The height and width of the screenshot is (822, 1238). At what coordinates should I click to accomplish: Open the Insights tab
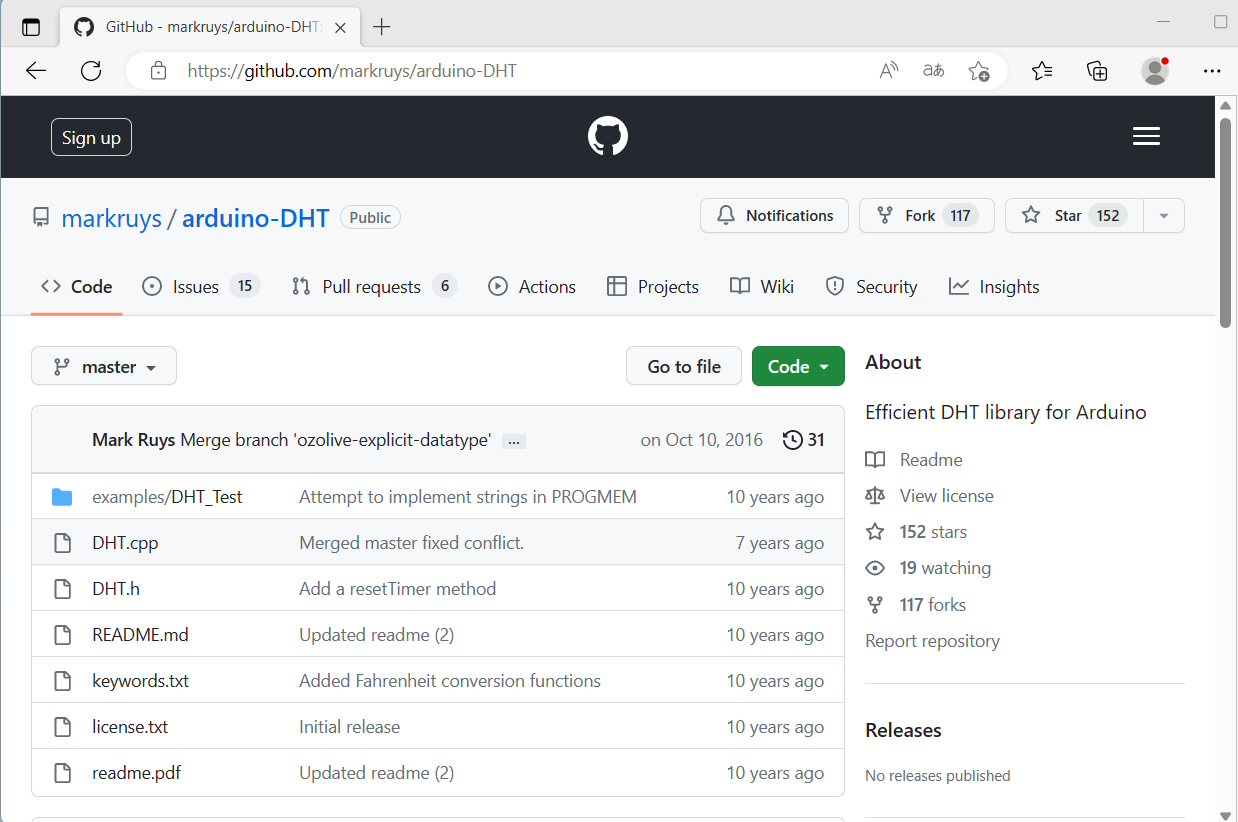click(994, 287)
